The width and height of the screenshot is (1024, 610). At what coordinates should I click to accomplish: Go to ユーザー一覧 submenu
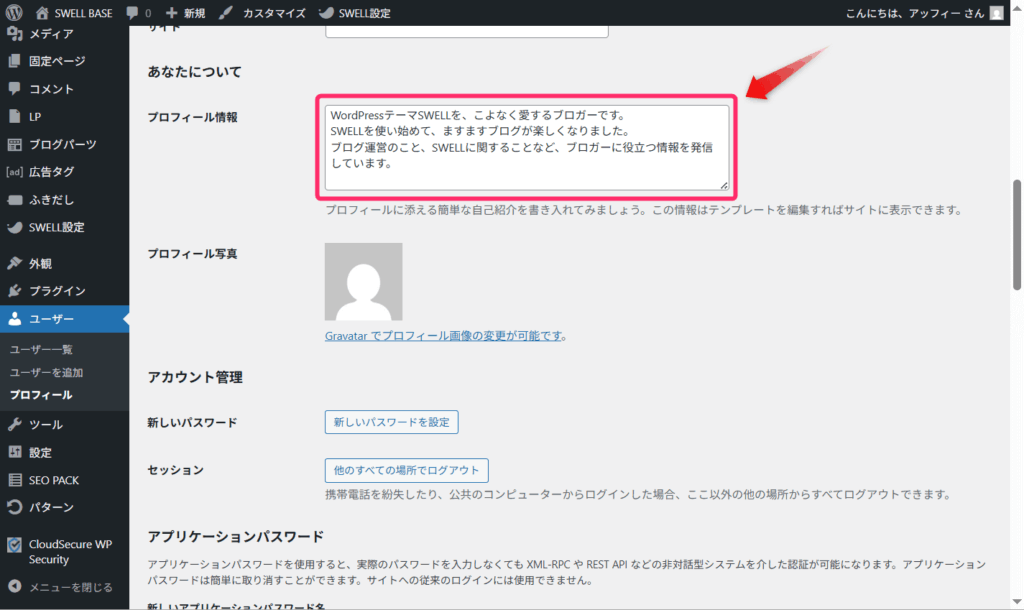point(41,349)
